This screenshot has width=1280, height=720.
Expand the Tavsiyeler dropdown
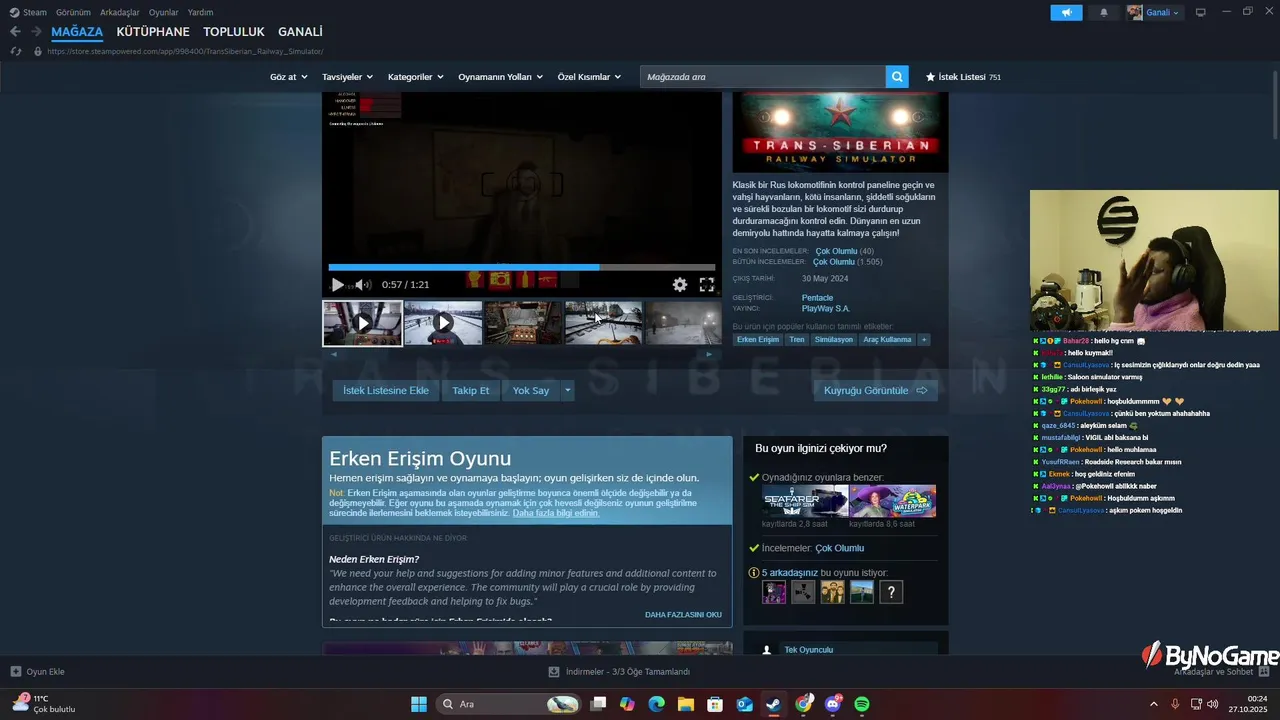347,77
